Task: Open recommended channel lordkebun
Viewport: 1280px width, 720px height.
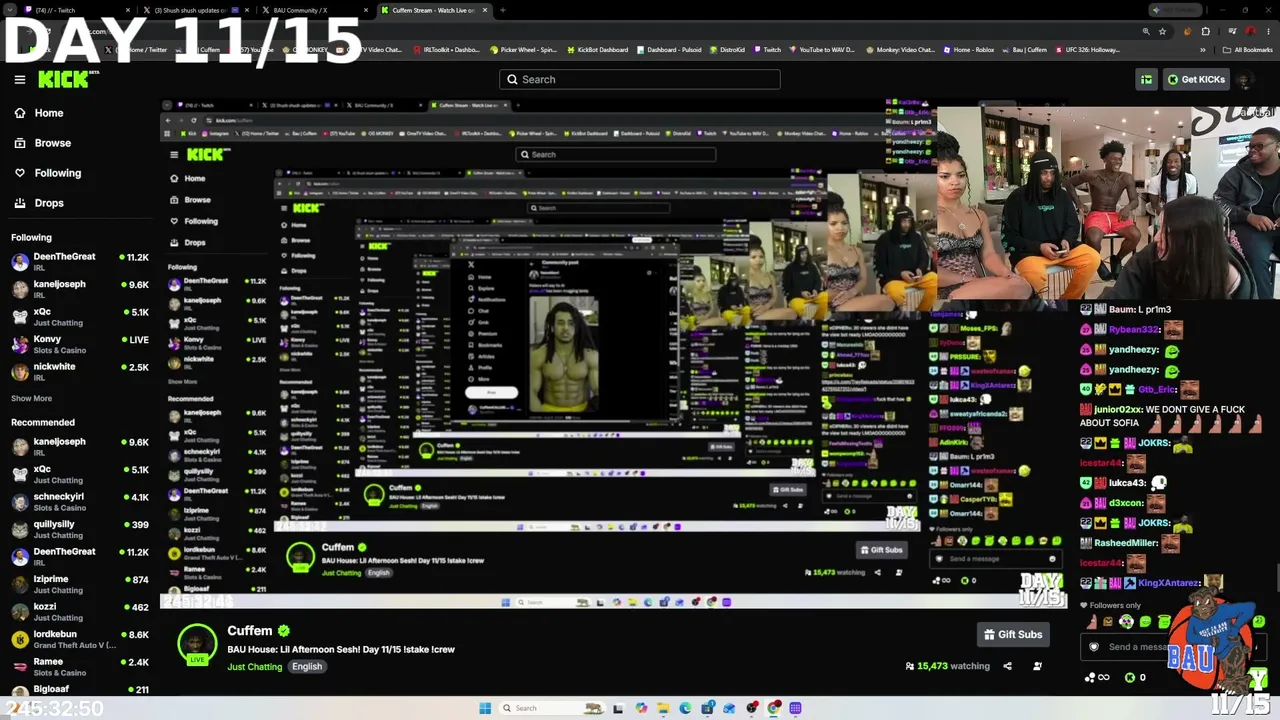Action: click(x=80, y=639)
